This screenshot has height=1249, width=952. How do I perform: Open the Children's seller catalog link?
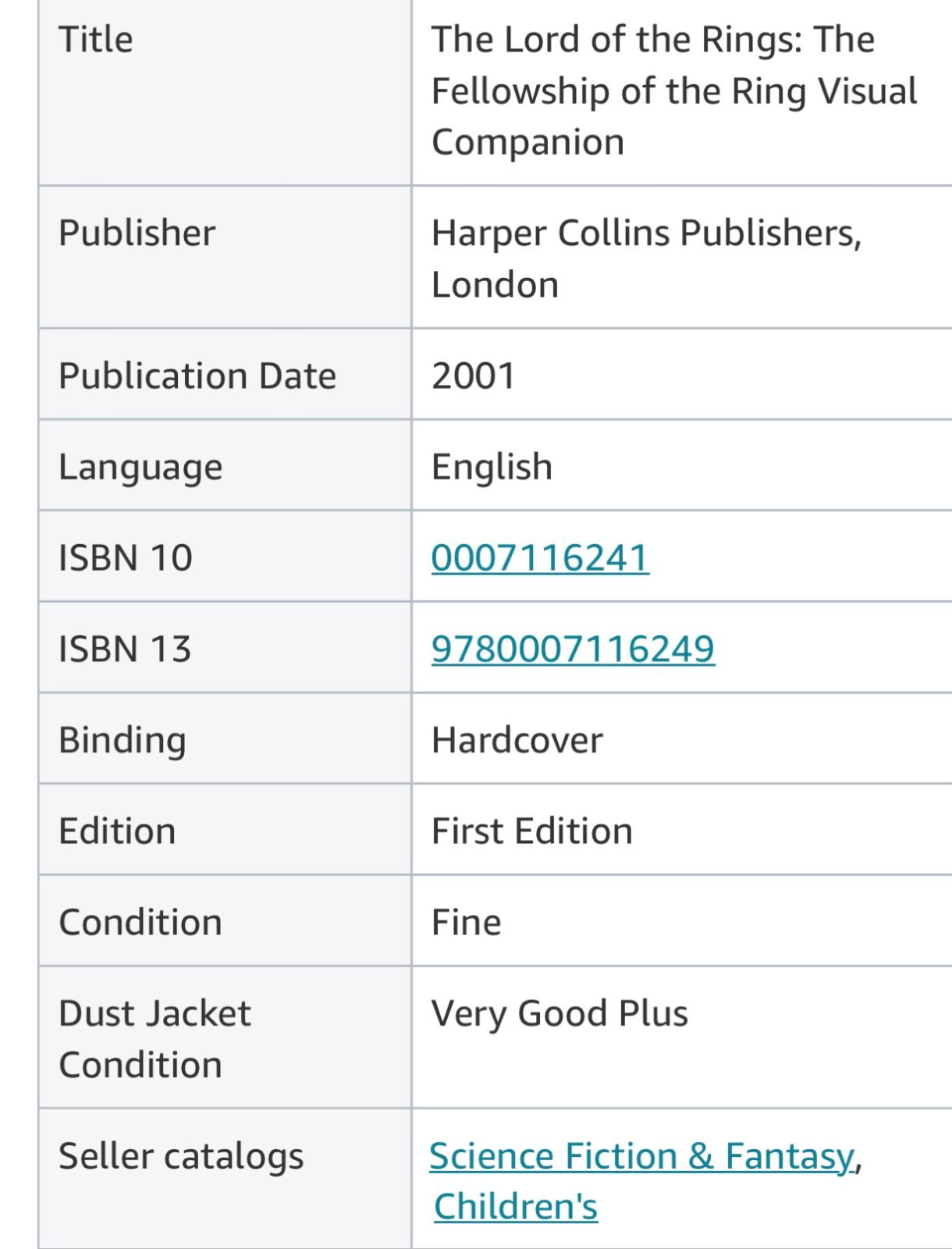pos(516,1206)
